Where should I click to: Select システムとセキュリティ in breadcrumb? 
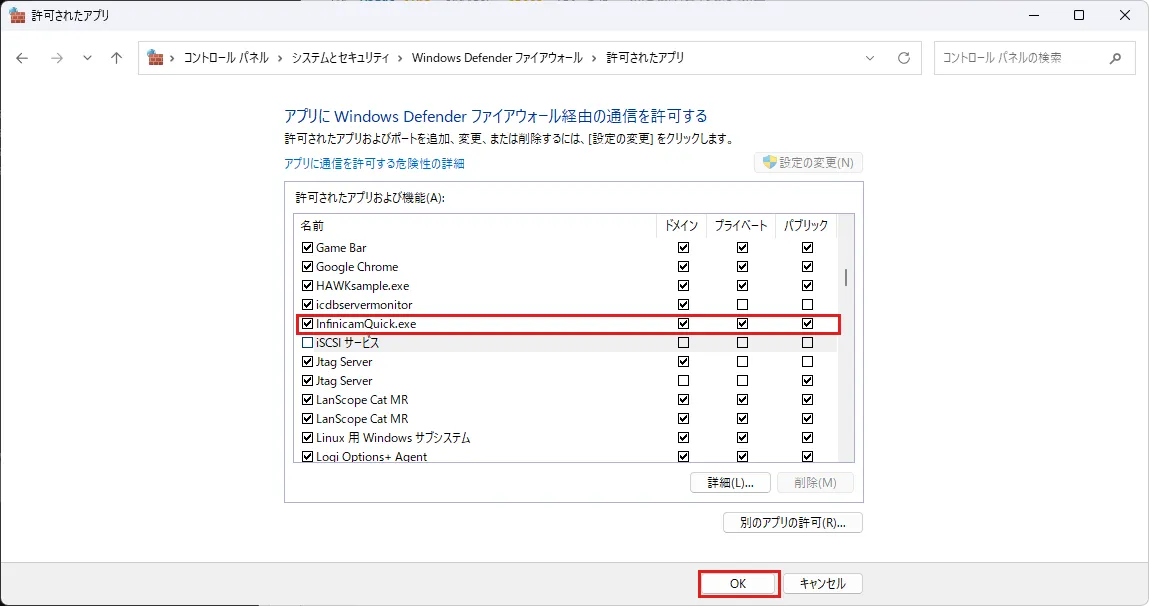[x=340, y=58]
